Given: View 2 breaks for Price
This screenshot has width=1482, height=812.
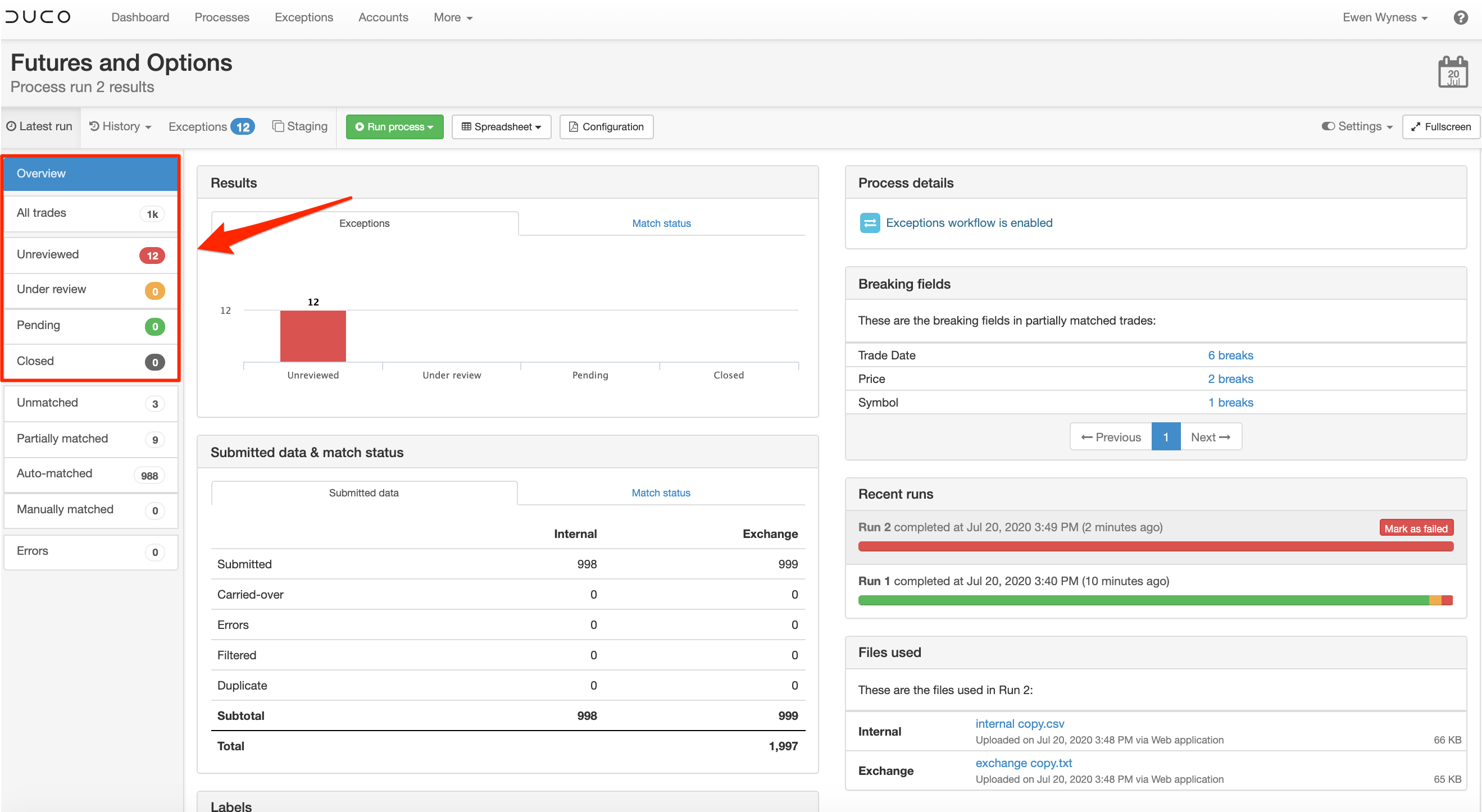Looking at the screenshot, I should coord(1230,379).
